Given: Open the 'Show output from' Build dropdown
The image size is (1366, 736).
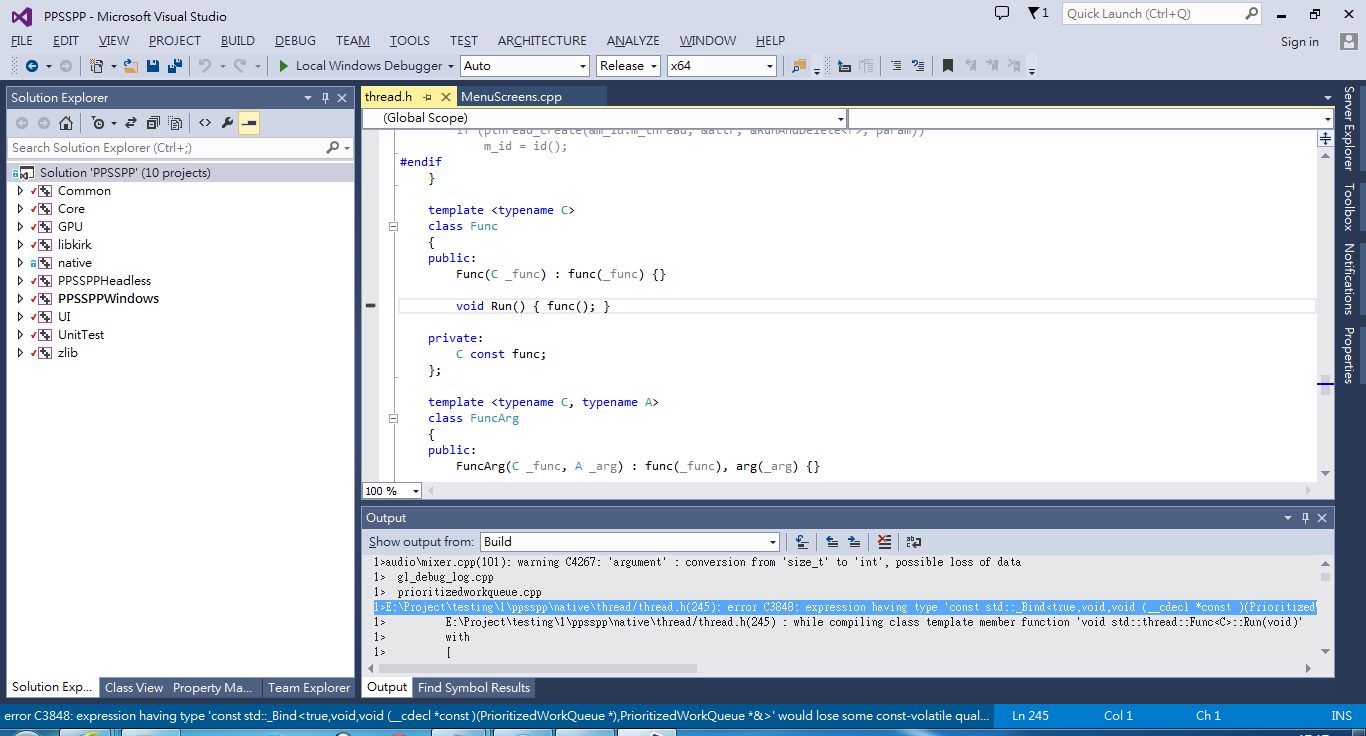Looking at the screenshot, I should (629, 542).
